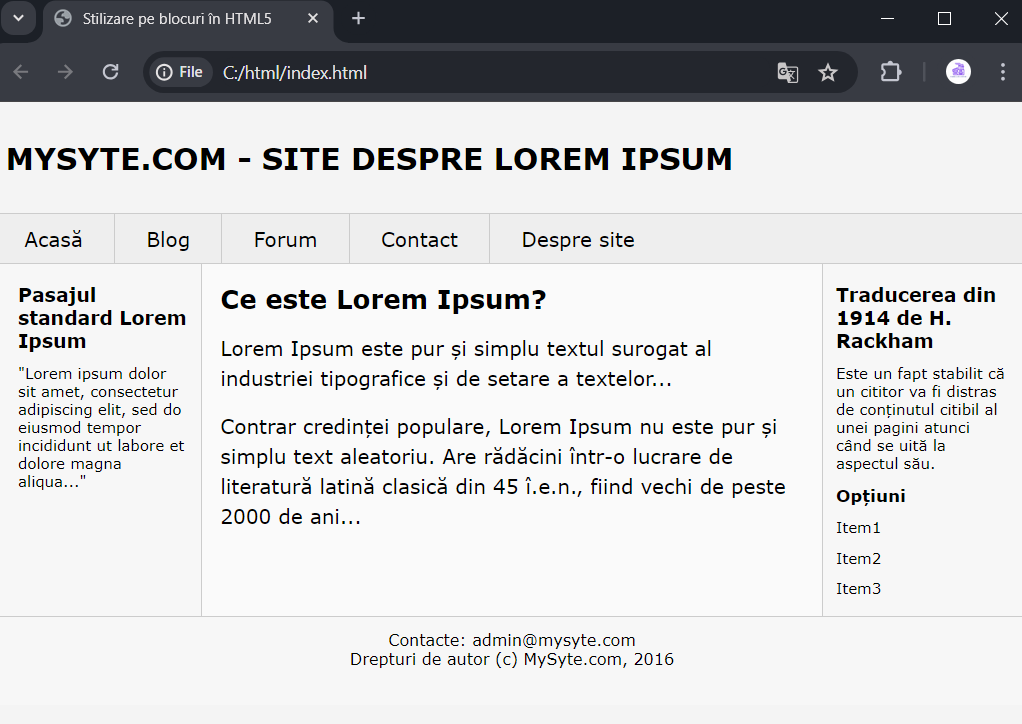Open the Acasă navigation item
Image resolution: width=1022 pixels, height=724 pixels.
click(53, 240)
